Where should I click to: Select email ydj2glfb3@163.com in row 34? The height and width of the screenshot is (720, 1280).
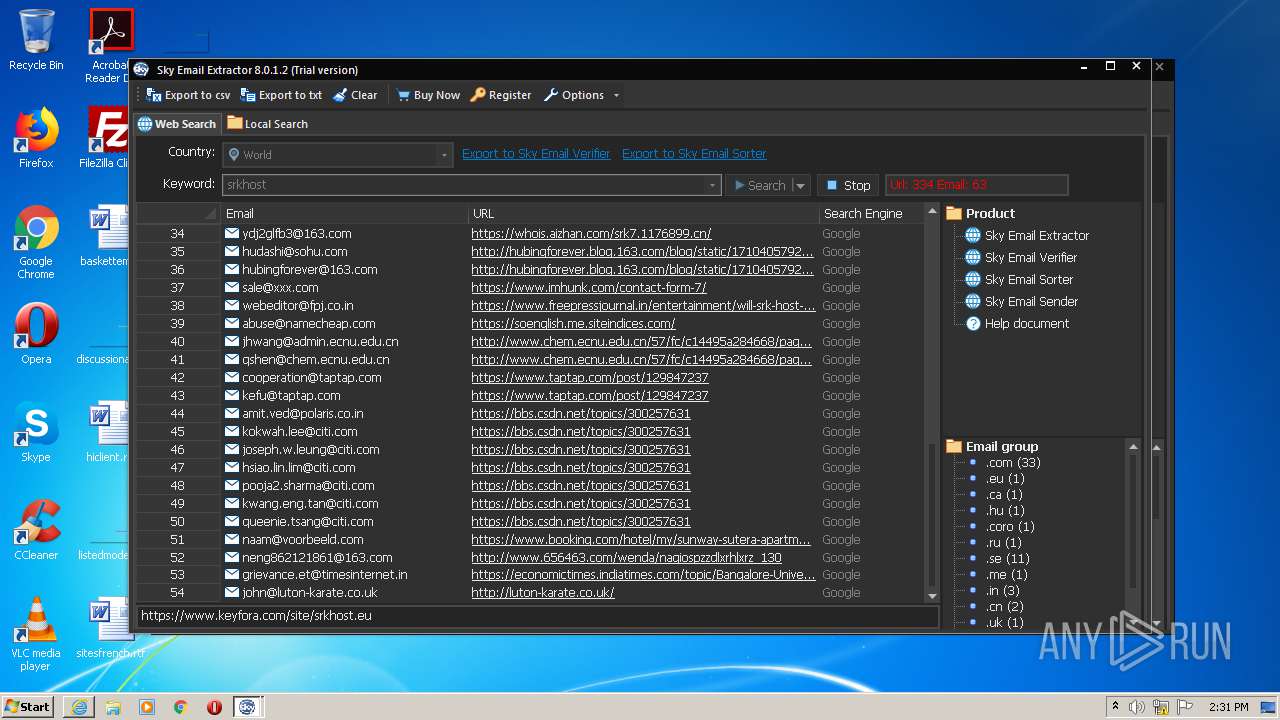click(x=296, y=234)
